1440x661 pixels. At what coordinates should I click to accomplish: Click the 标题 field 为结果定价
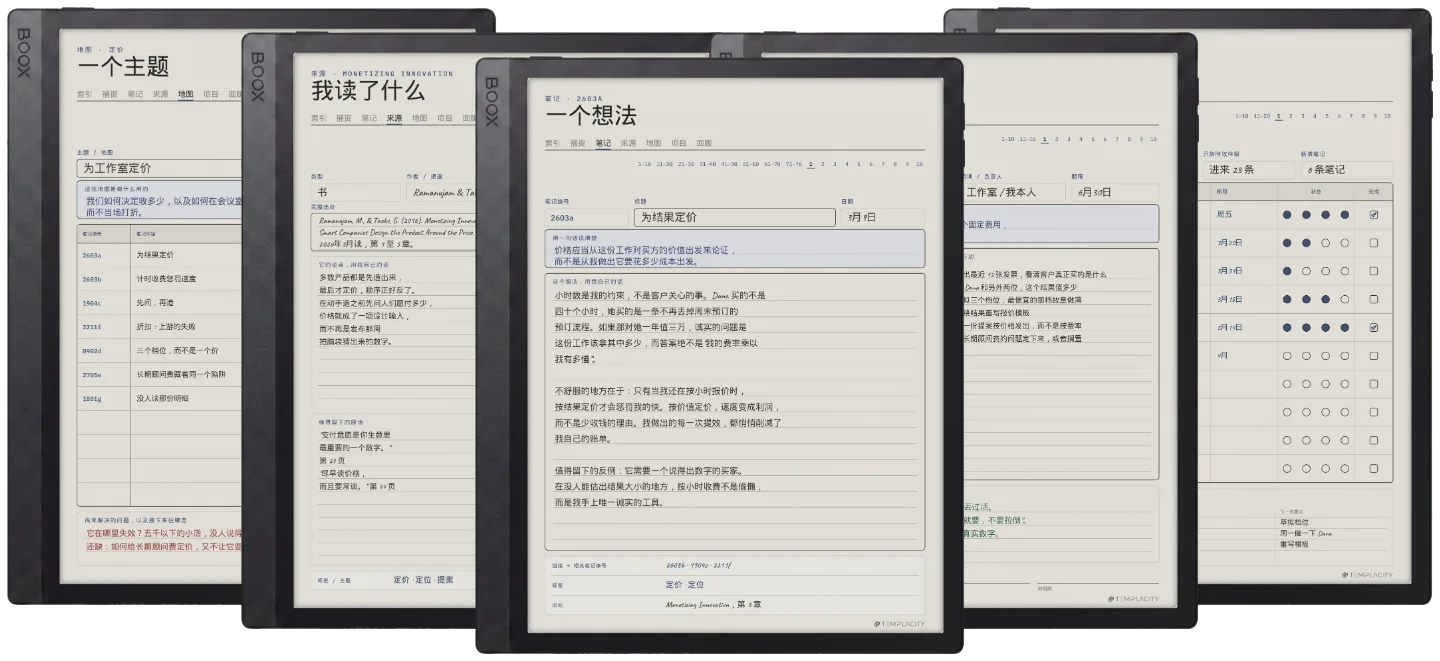pos(735,217)
